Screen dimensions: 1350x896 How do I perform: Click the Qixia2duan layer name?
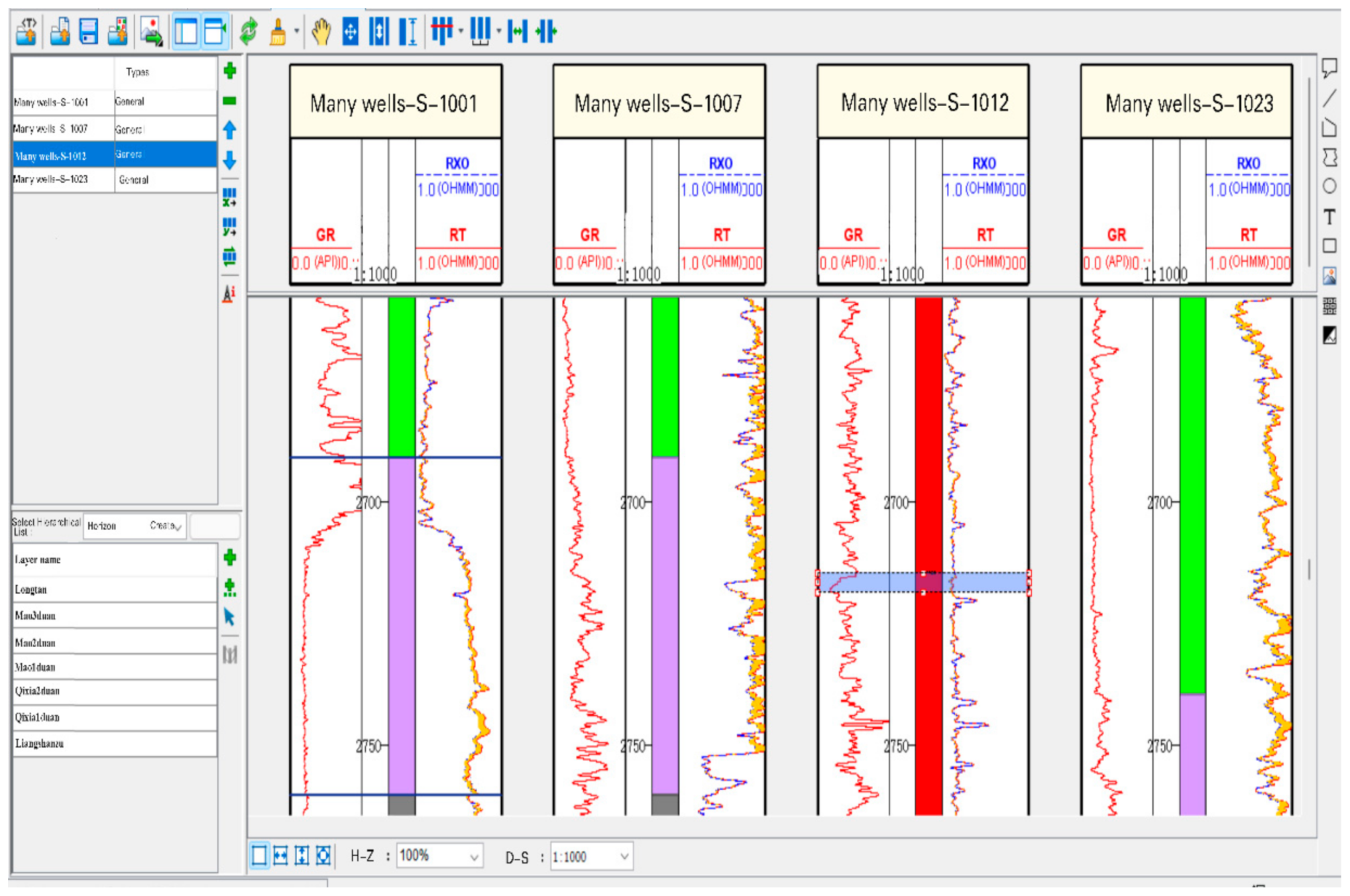tap(38, 691)
